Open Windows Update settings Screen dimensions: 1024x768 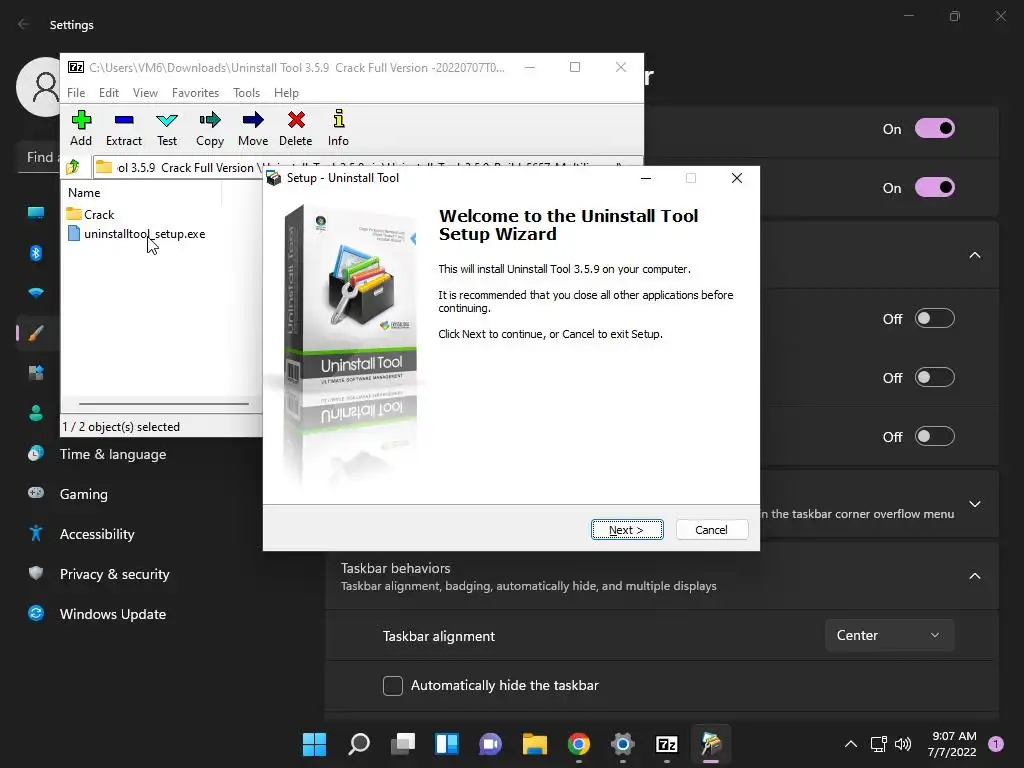112,615
